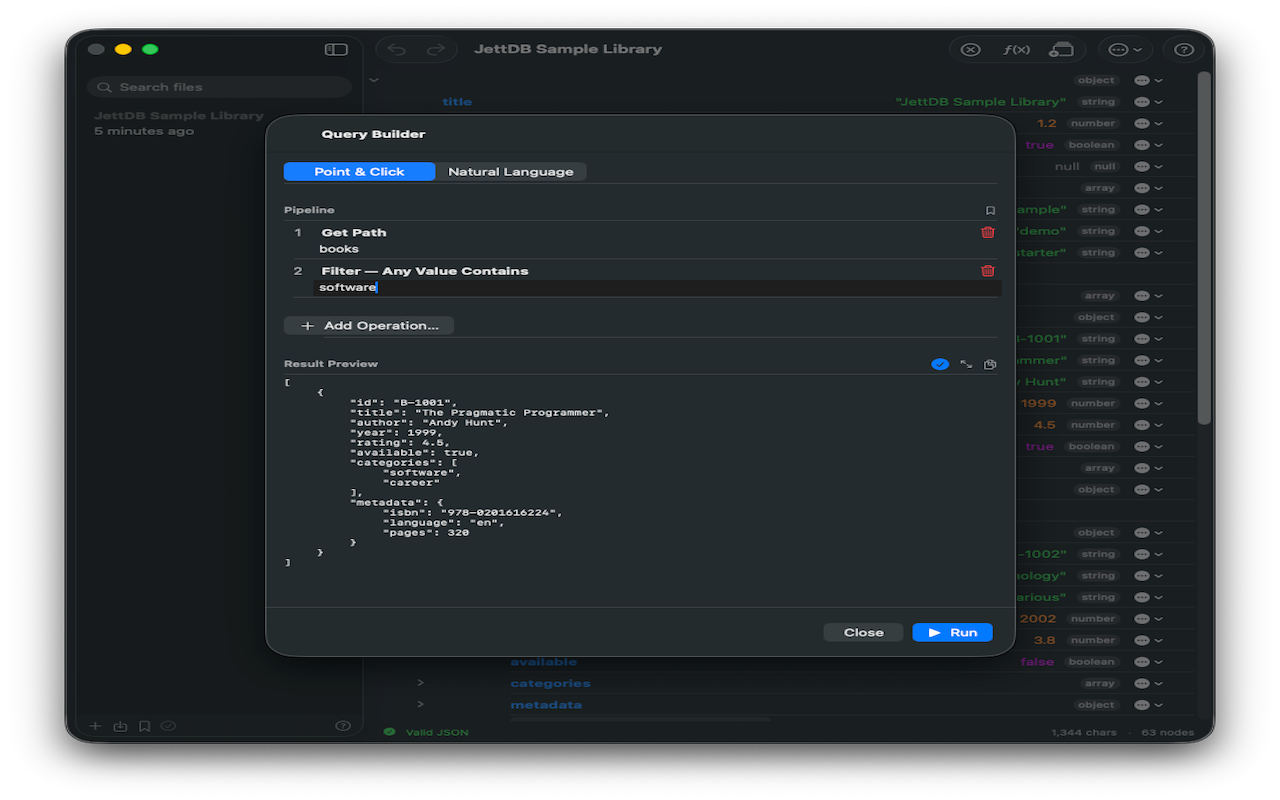Open actions menu for 3.8 number row
1280x800 pixels.
point(1147,640)
